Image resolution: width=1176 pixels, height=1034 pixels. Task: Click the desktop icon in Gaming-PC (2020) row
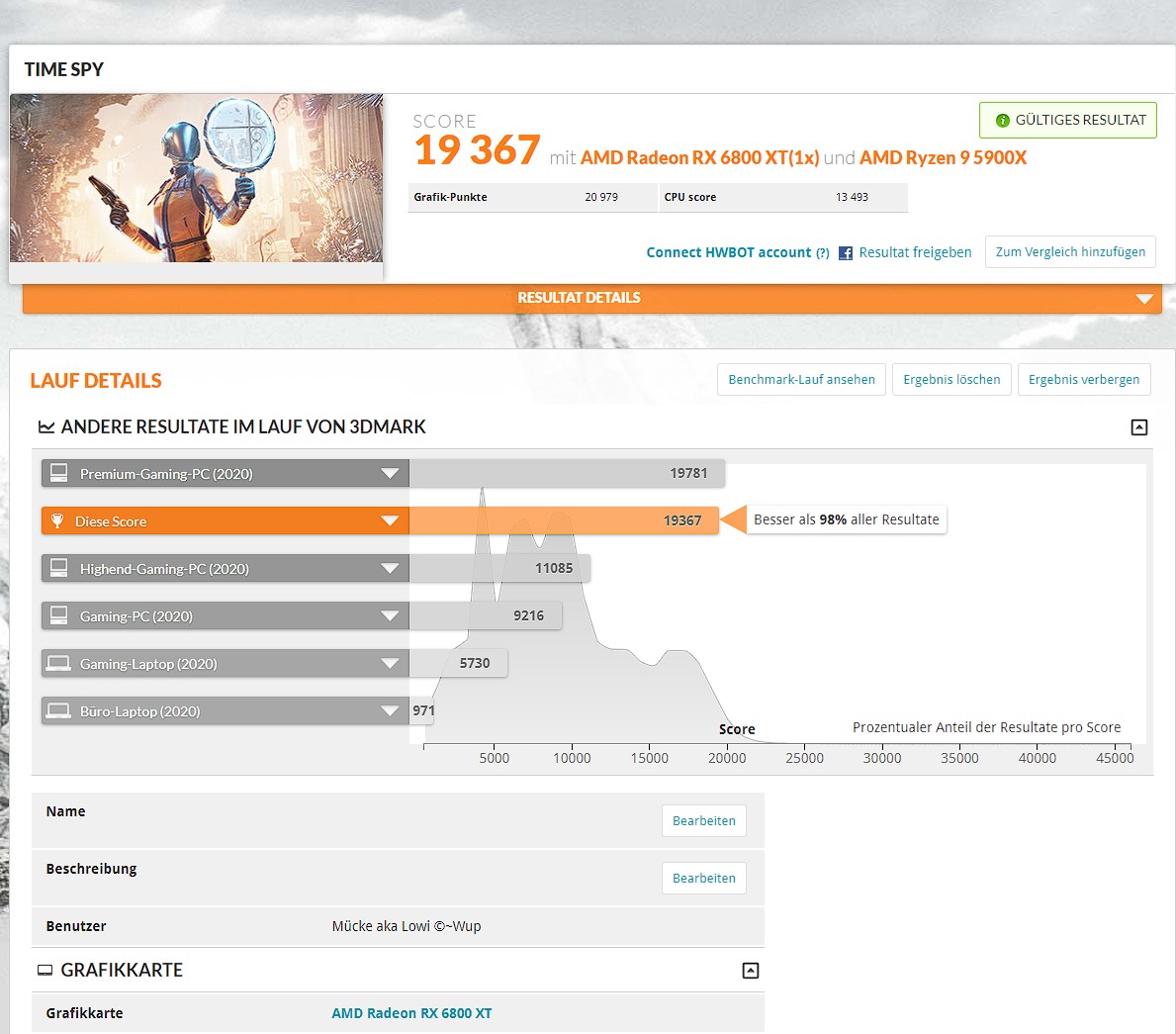58,615
